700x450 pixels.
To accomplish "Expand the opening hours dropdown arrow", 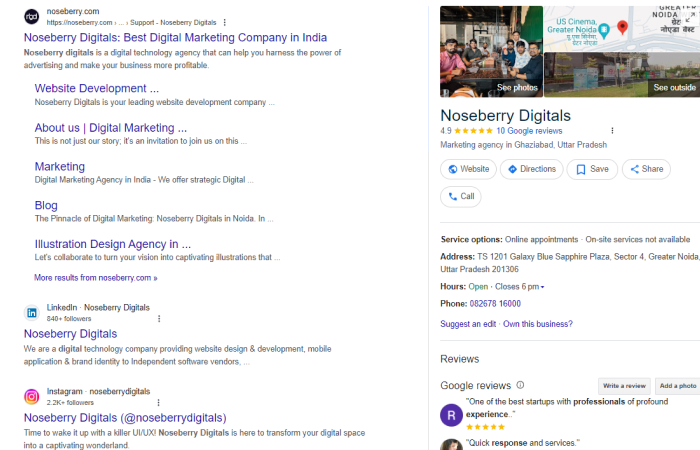I will pyautogui.click(x=542, y=287).
